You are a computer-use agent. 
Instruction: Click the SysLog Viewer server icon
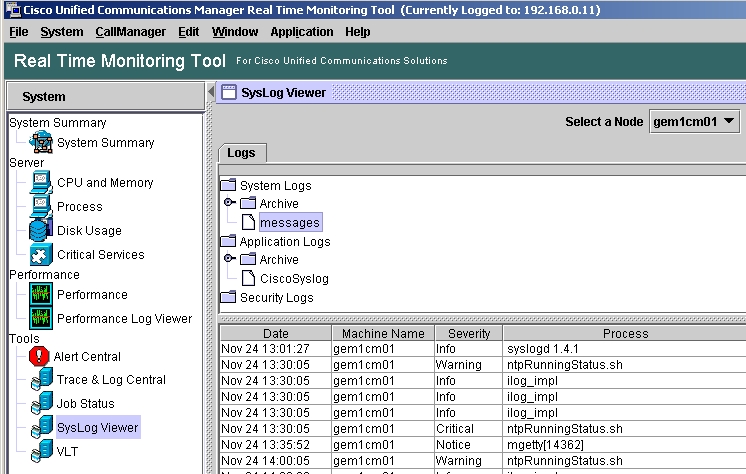[42, 427]
